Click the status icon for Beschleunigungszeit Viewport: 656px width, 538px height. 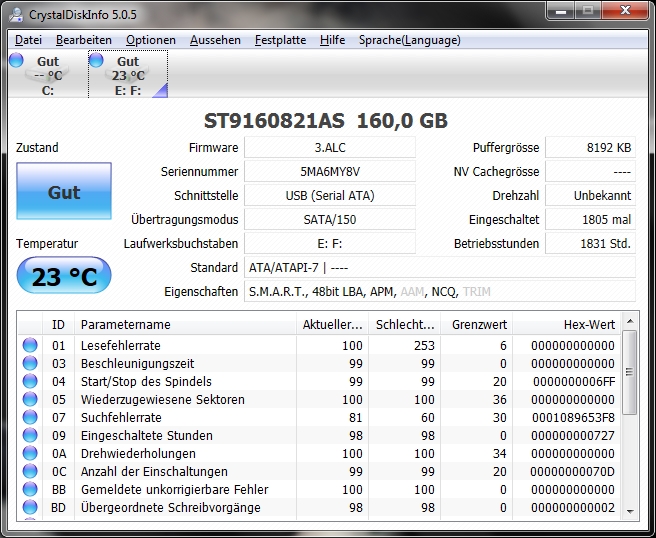[x=30, y=363]
